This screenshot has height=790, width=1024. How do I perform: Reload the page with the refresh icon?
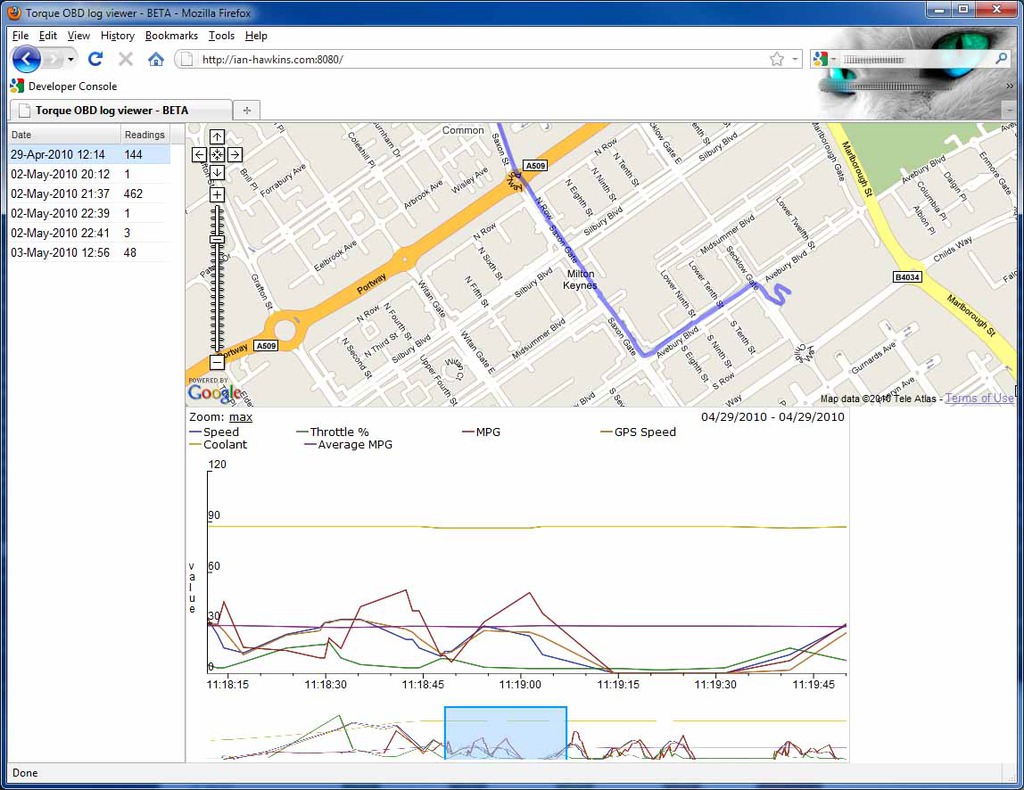(96, 59)
